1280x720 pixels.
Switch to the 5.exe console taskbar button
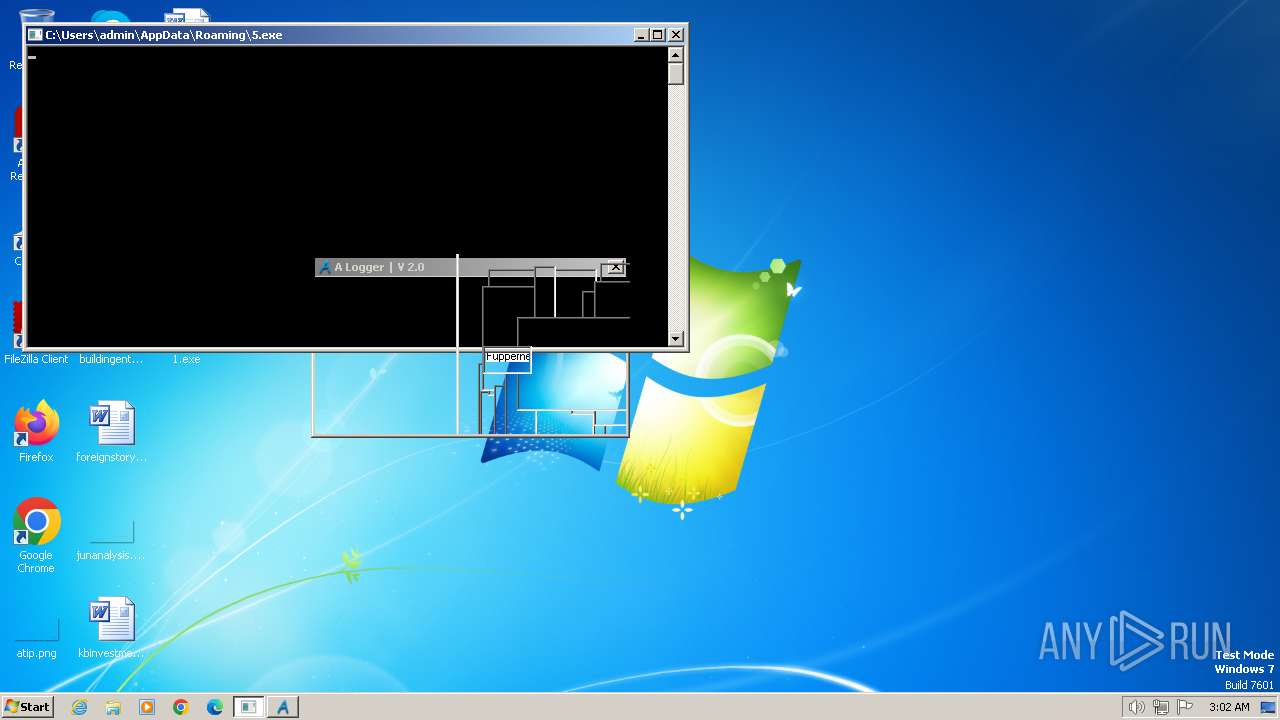coord(249,707)
